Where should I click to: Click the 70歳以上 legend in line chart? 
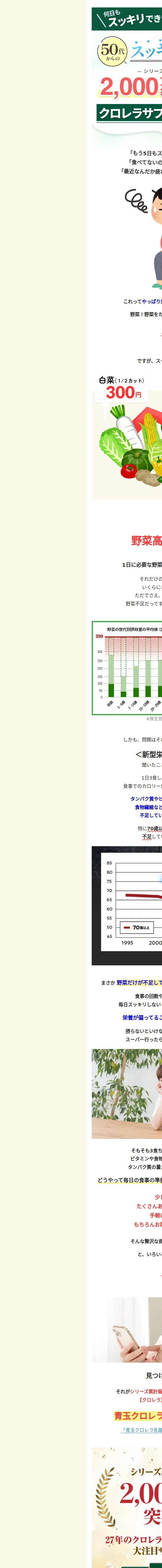click(136, 928)
